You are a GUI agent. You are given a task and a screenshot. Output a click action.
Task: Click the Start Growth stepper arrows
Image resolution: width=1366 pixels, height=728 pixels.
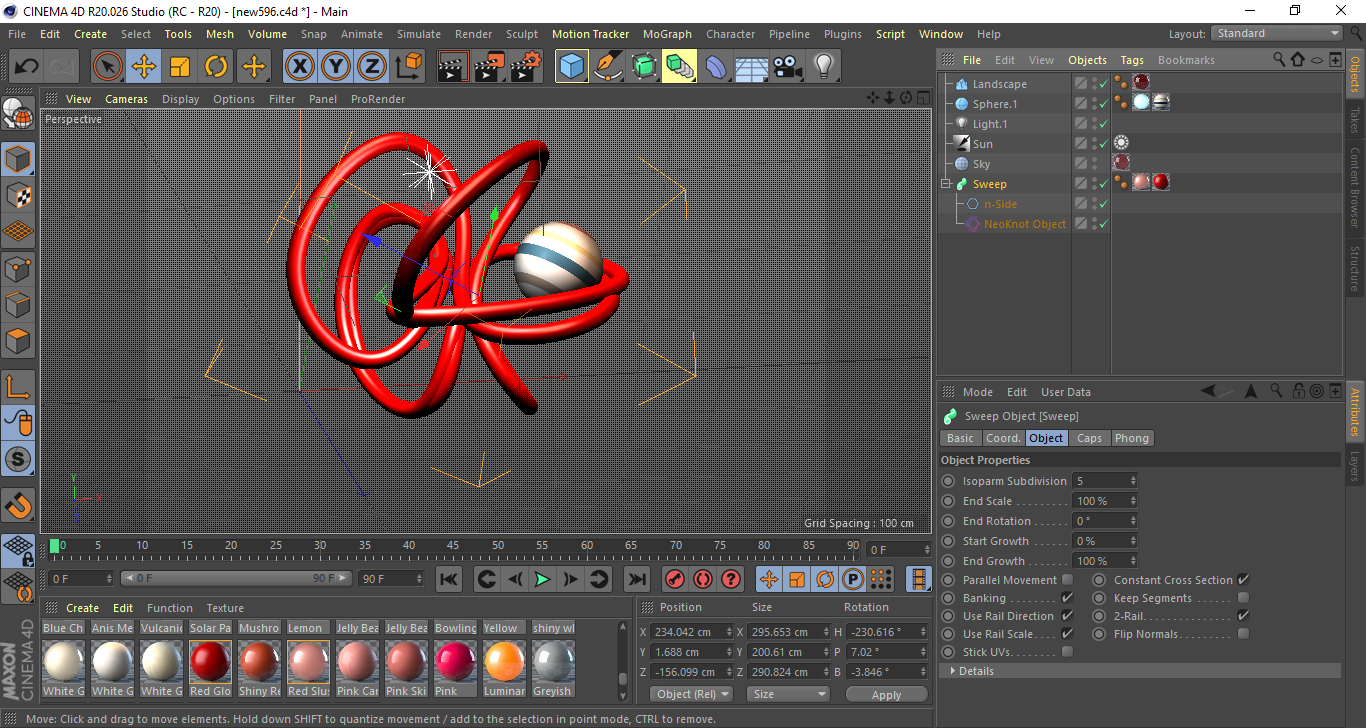tap(1133, 541)
